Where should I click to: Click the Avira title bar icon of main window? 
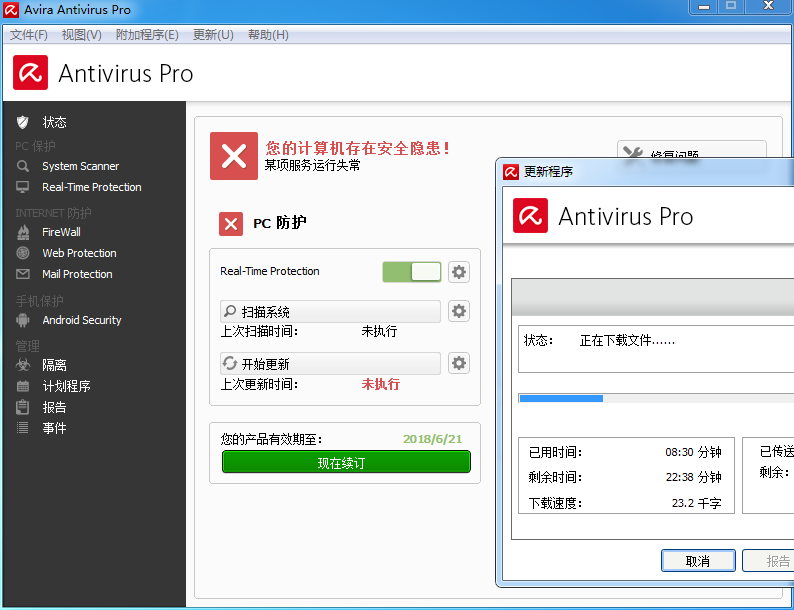point(11,10)
